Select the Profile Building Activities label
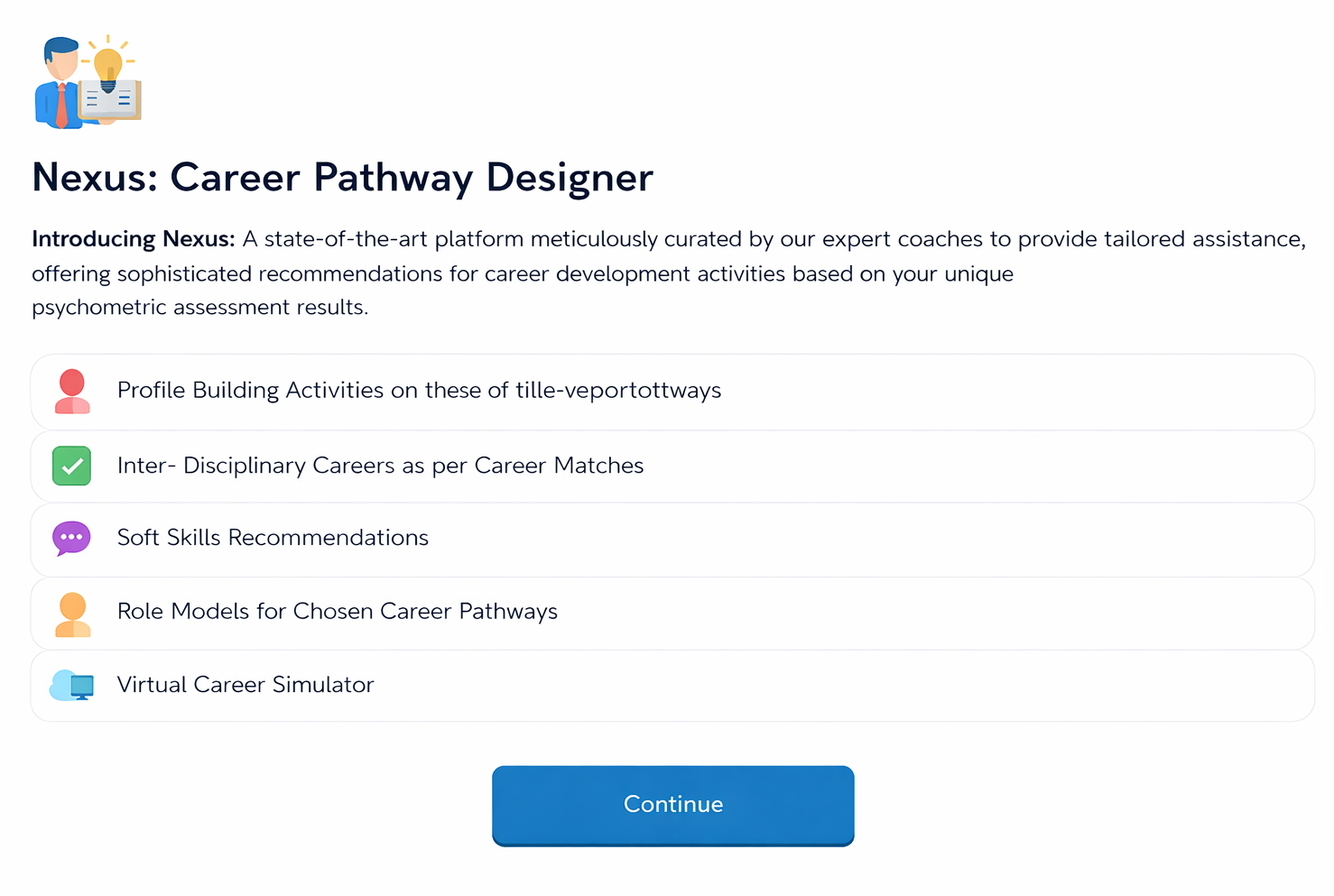Image resolution: width=1334 pixels, height=896 pixels. pos(419,391)
